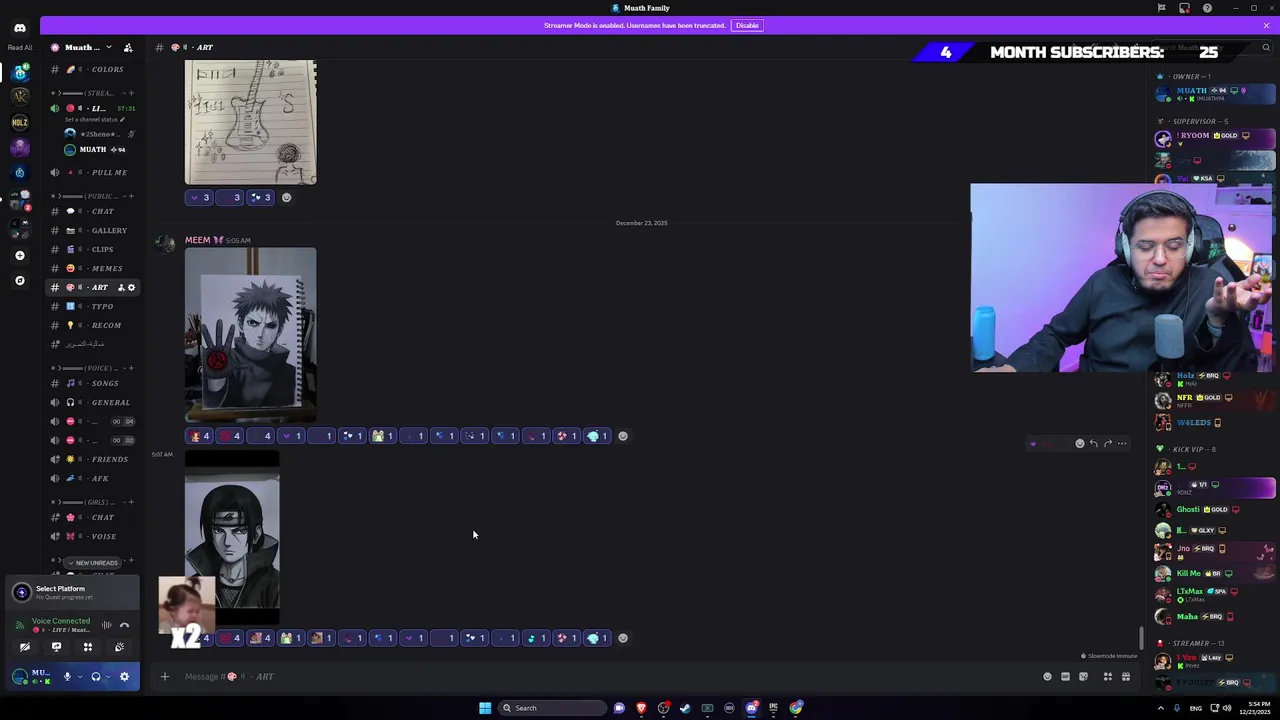Switch to the MEMES channel
The image size is (1280, 720).
pos(94,268)
